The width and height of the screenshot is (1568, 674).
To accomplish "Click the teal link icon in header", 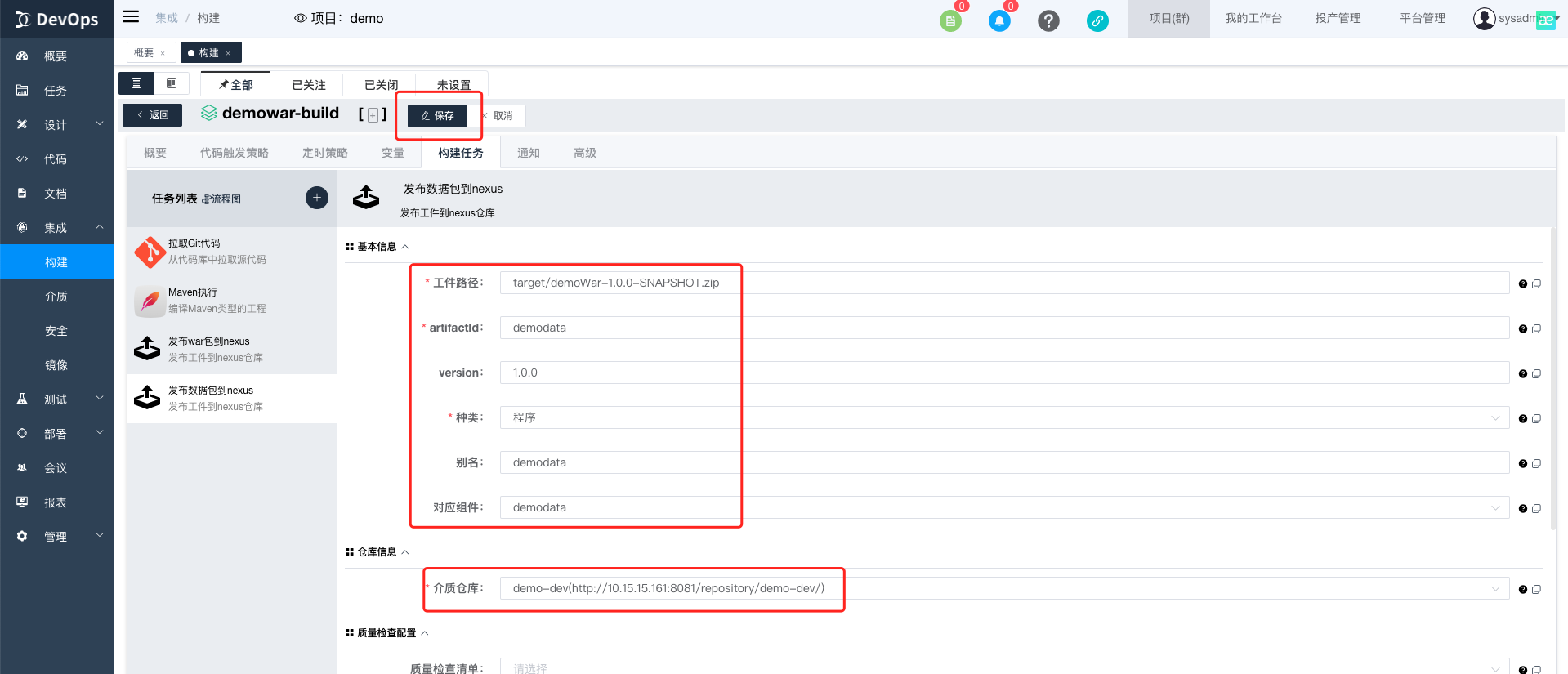I will pos(1097,20).
